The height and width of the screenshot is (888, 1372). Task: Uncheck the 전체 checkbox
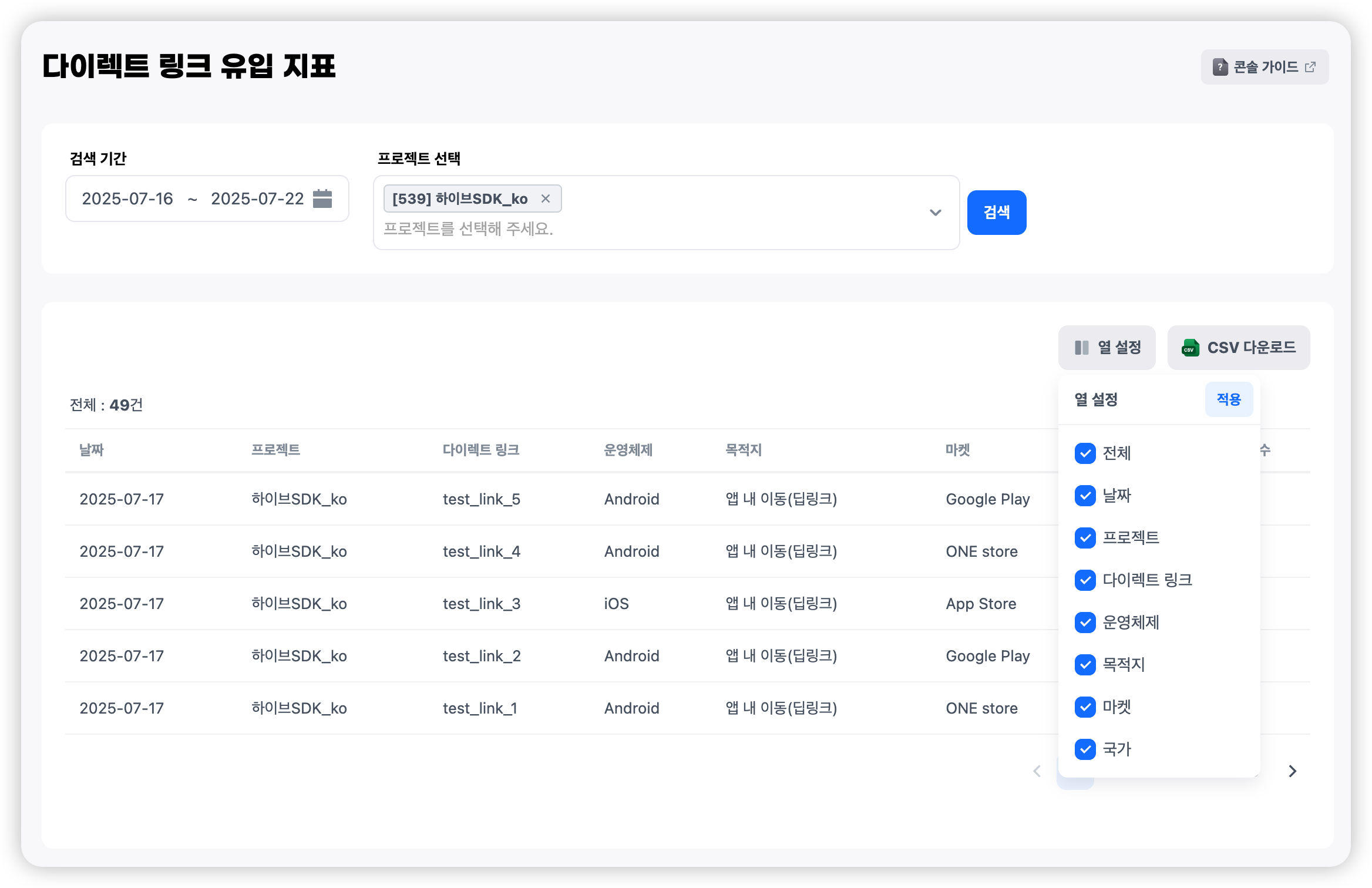(1085, 453)
